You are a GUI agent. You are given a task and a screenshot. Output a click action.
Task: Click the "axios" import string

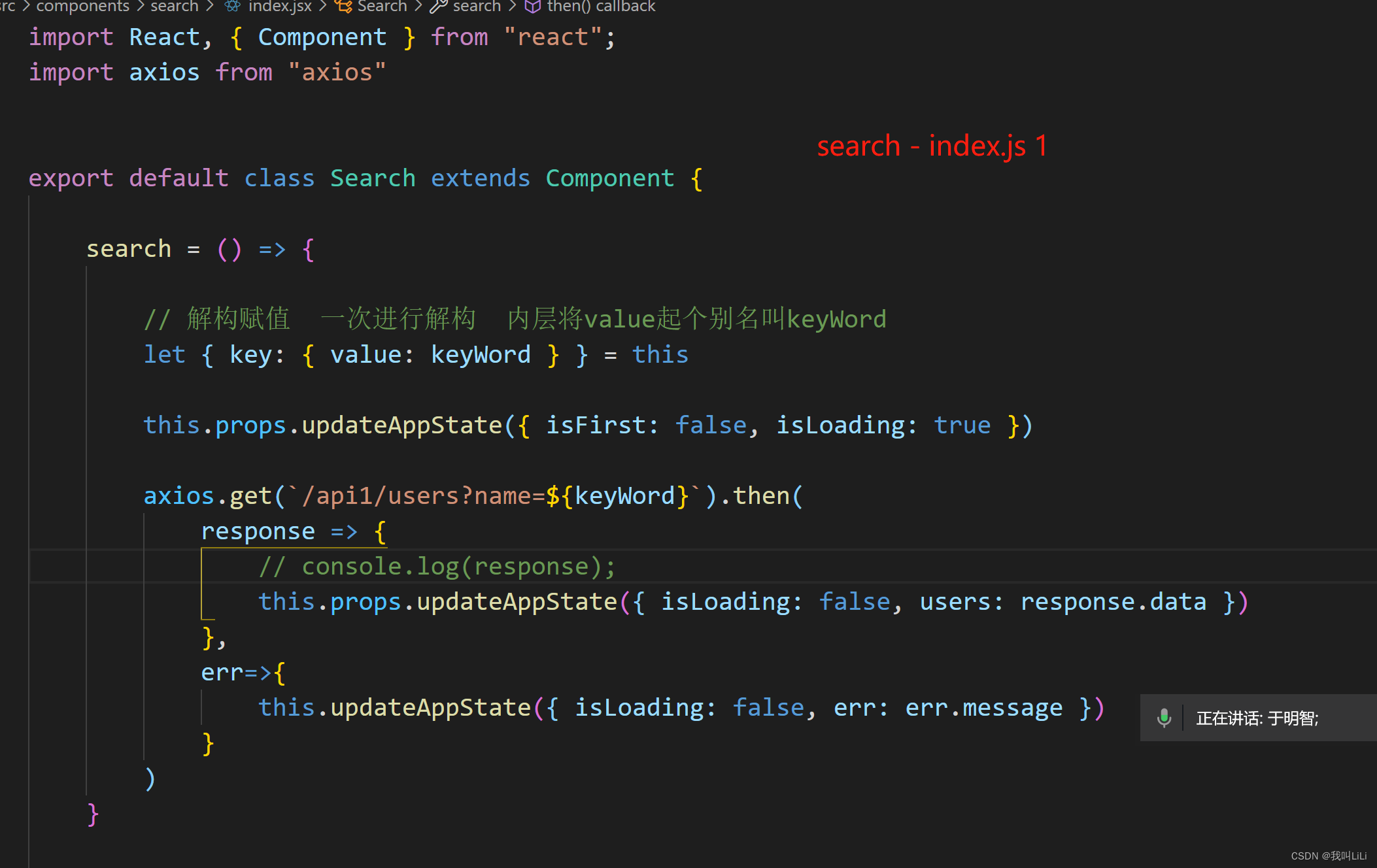tap(337, 73)
